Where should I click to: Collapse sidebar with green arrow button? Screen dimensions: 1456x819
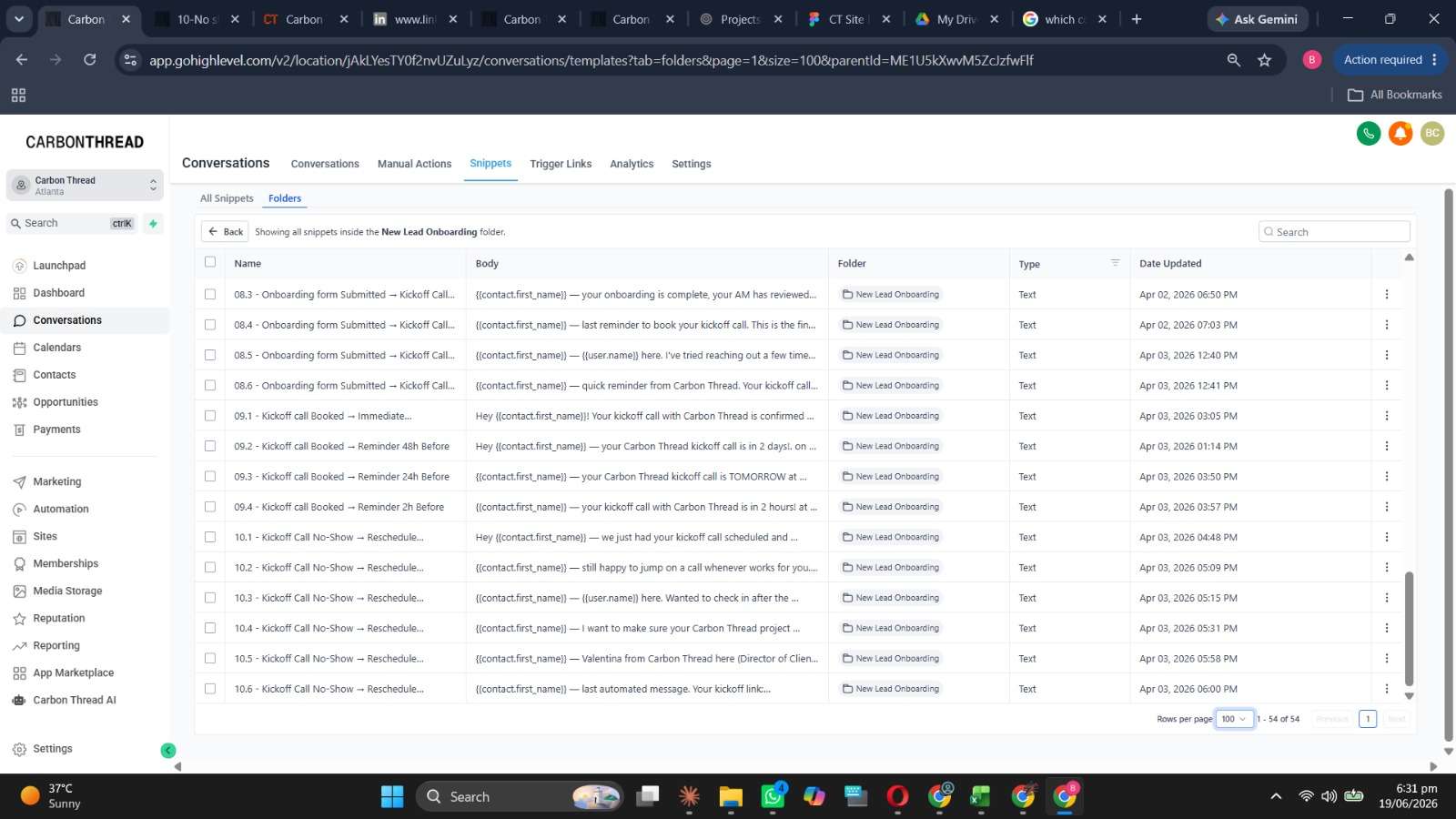click(x=168, y=751)
